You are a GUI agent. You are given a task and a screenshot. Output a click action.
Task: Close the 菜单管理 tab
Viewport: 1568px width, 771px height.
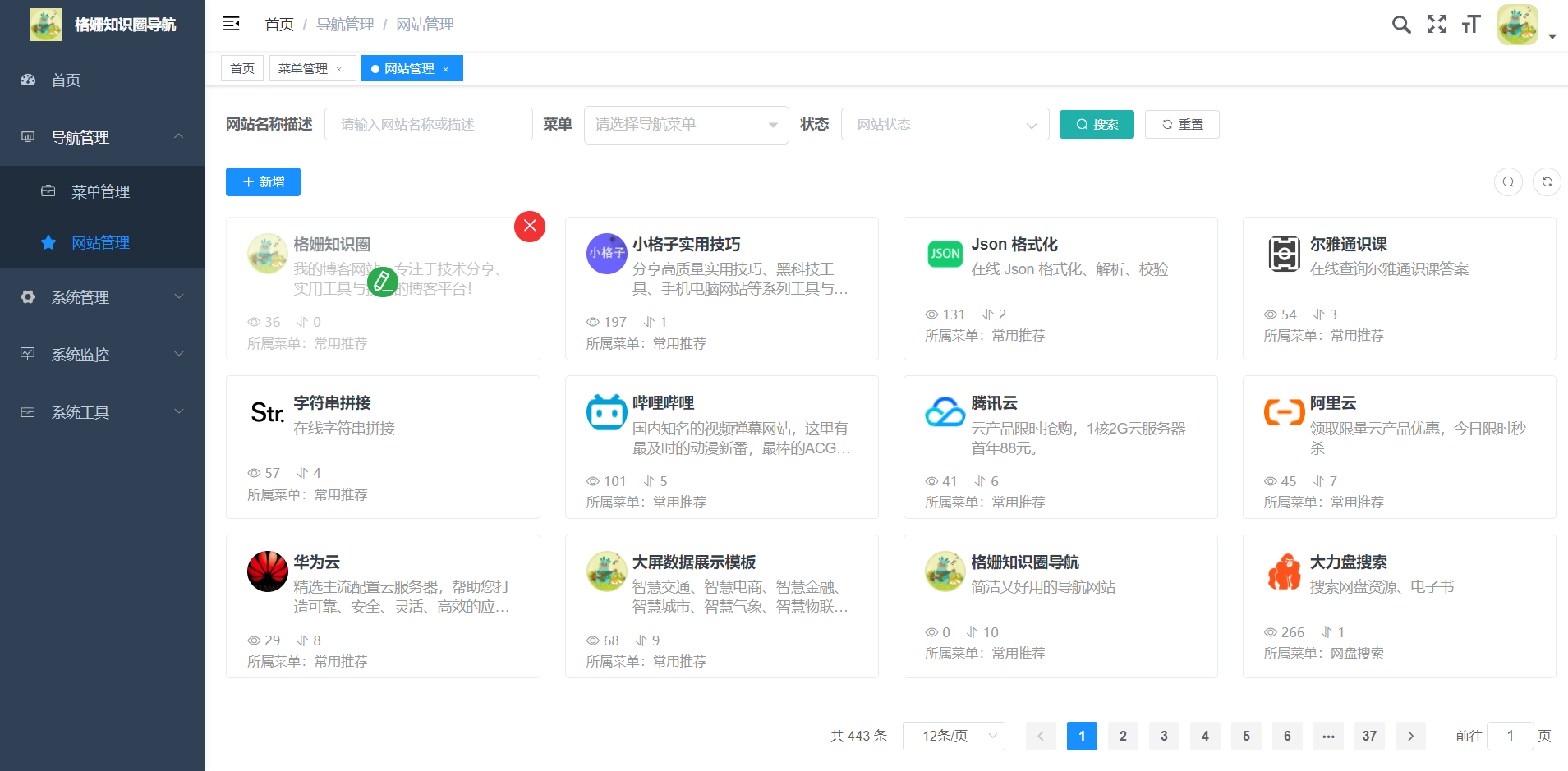click(x=338, y=69)
